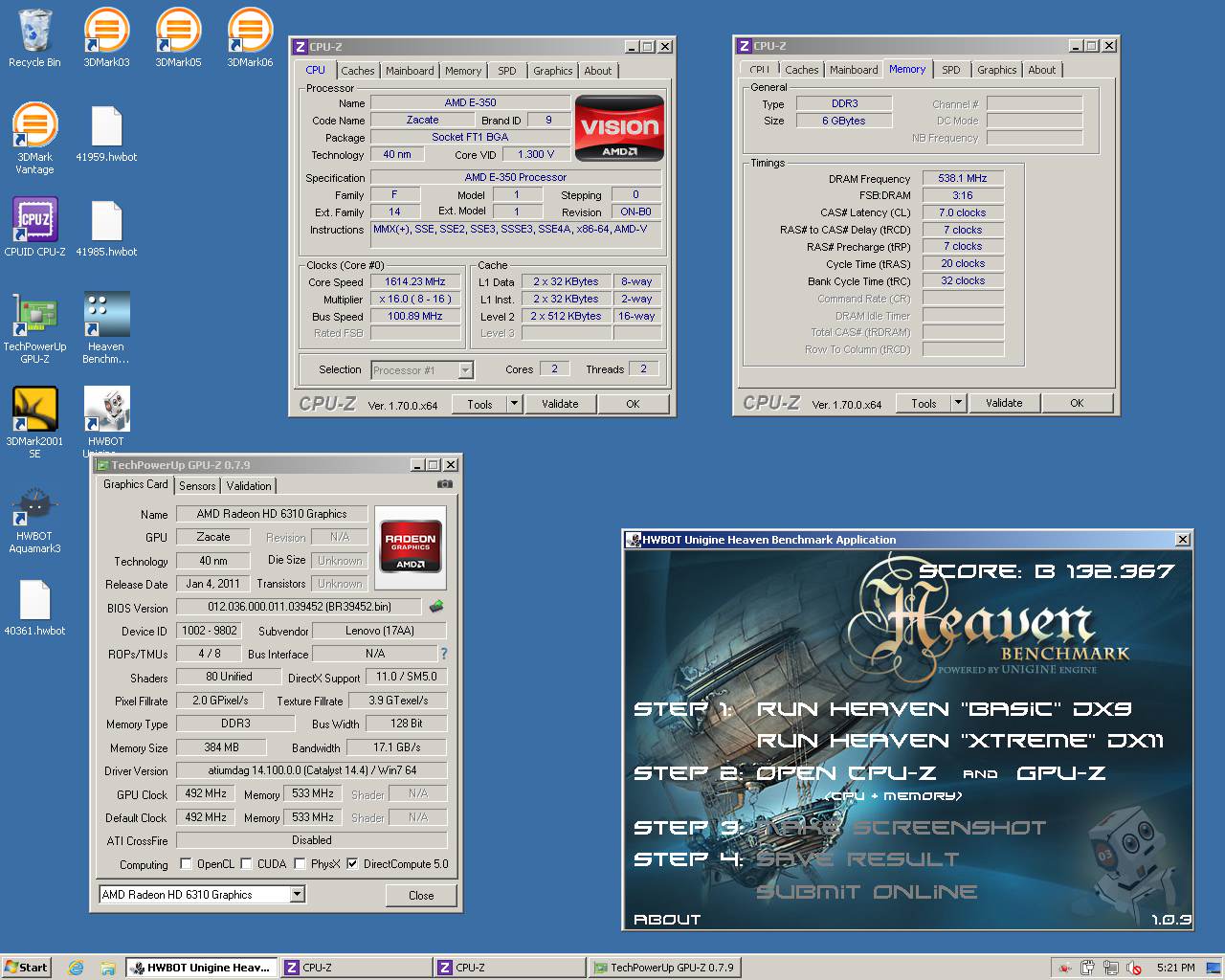Open the Recycle Bin desktop icon

point(34,38)
